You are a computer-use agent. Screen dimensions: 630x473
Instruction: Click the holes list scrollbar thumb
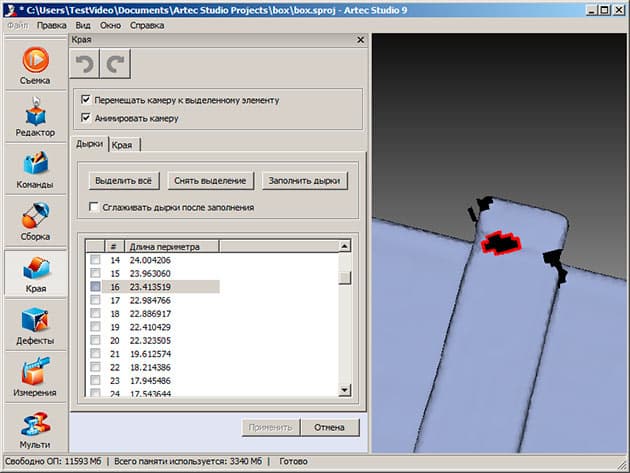344,278
